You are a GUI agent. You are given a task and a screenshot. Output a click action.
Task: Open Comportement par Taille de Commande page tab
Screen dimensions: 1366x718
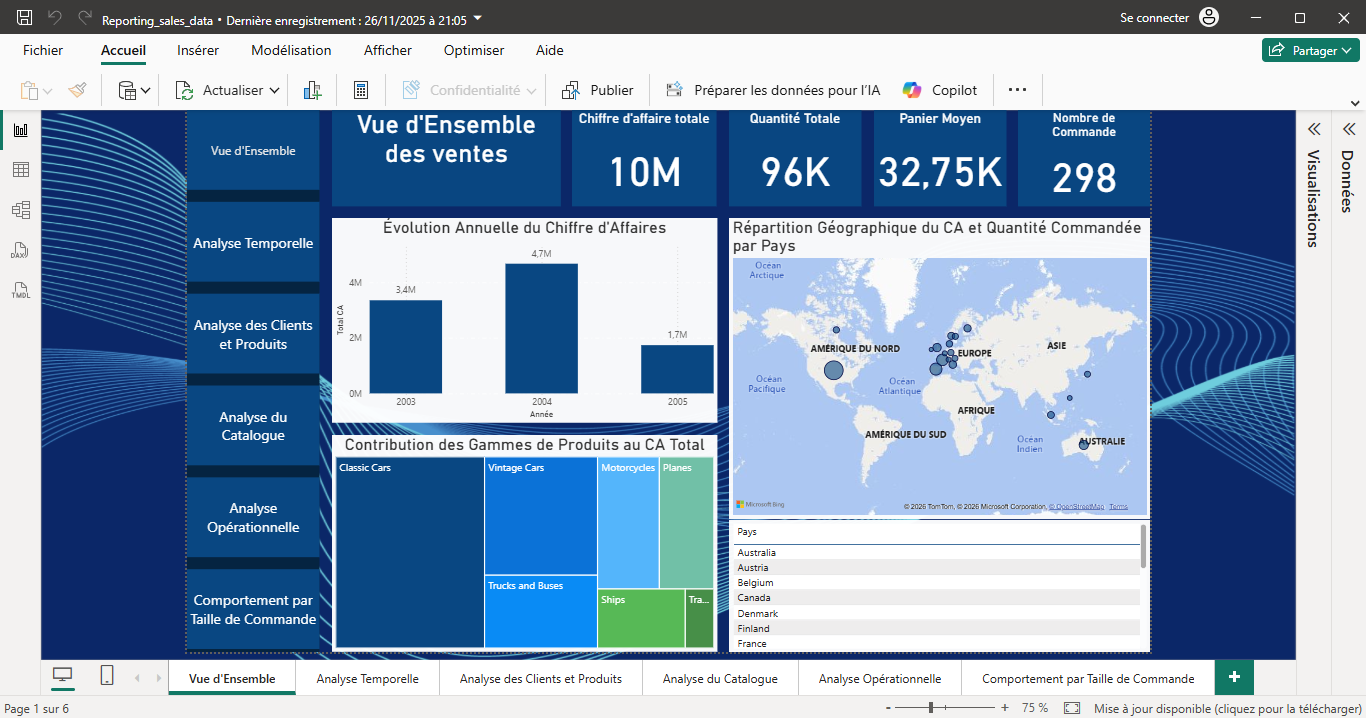[1088, 678]
